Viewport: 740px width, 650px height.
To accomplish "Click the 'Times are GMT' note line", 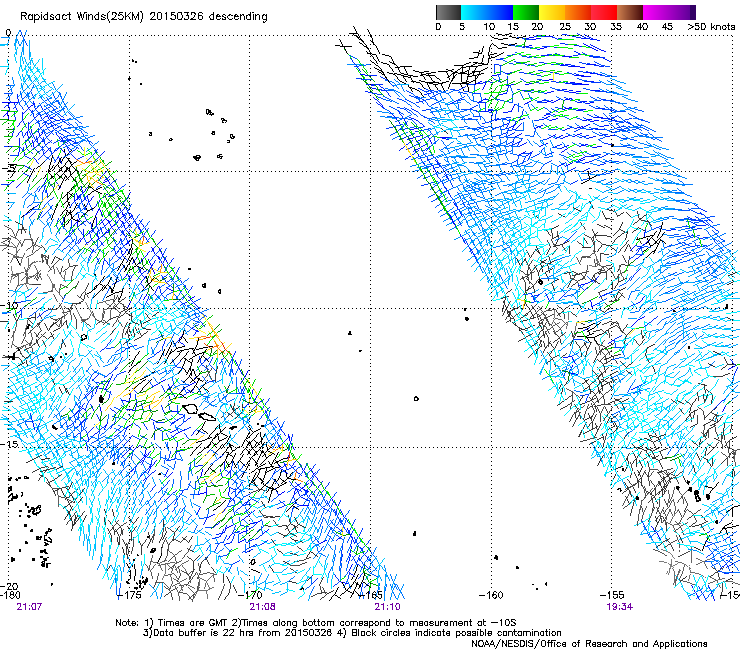I will (316, 623).
